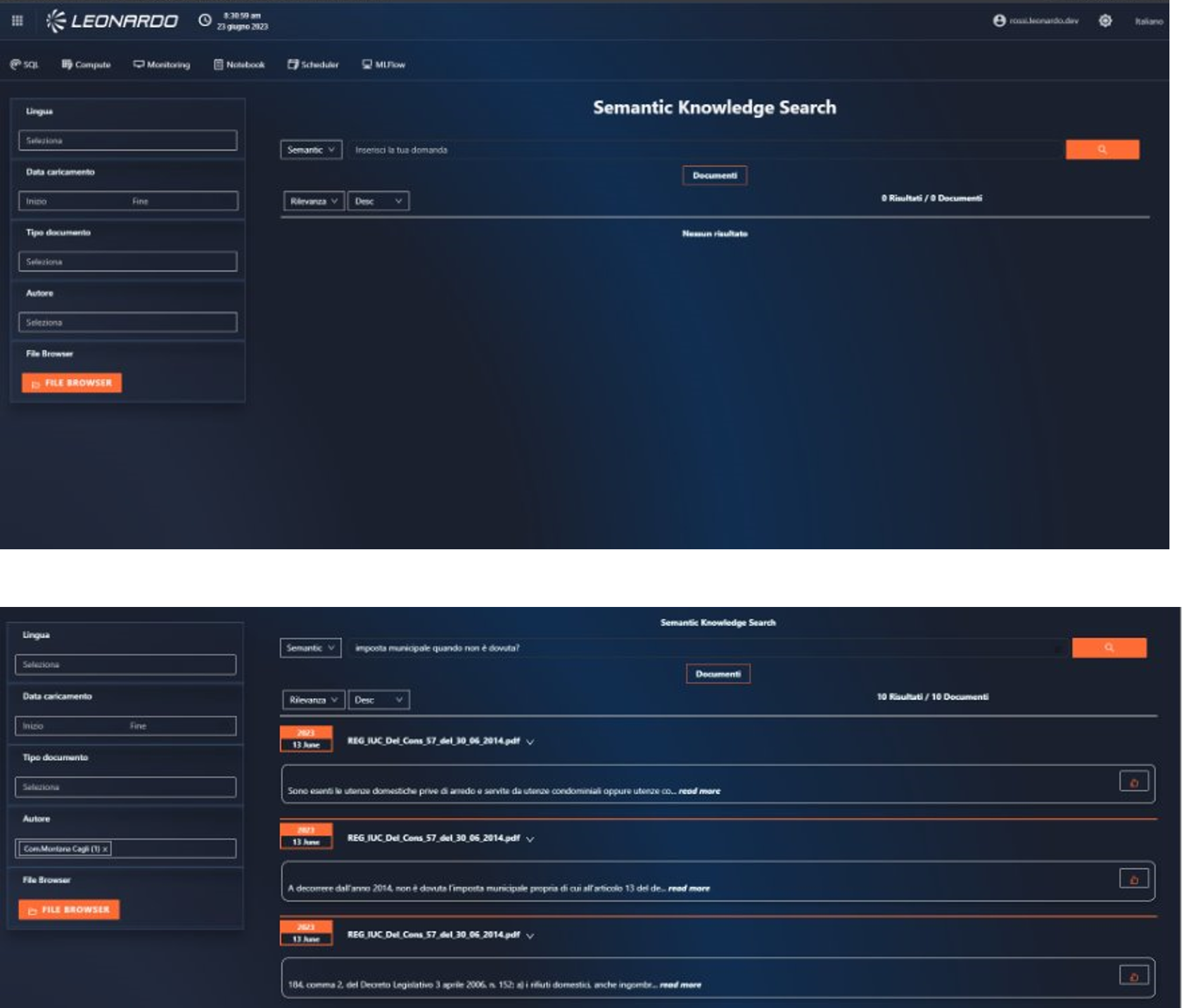Remove the Com.Montana Cagli author tag
Viewport: 1184px width, 1008px height.
pyautogui.click(x=105, y=849)
